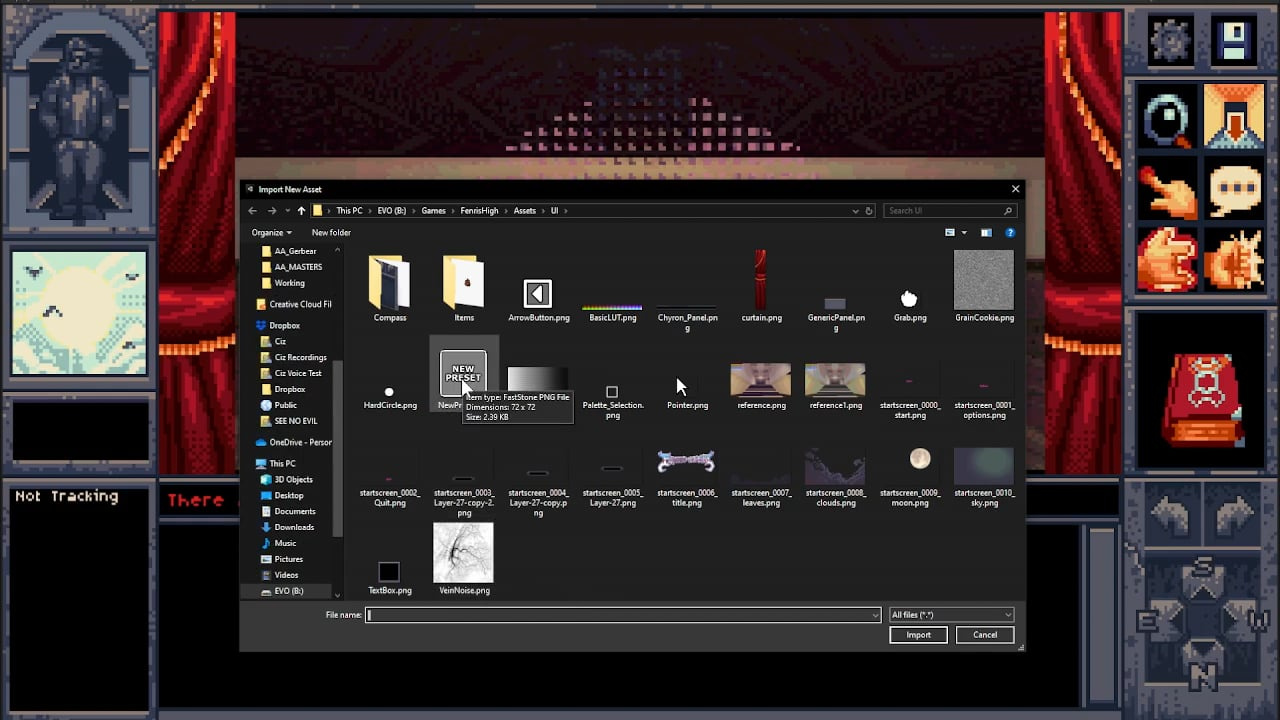
Task: Go forward in the Import dialog
Action: 271,211
